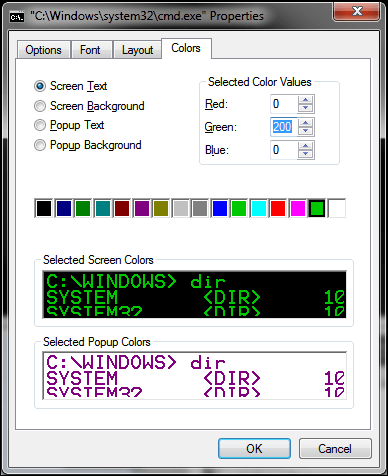Click the Green value field showing 200
The height and width of the screenshot is (476, 388).
click(x=283, y=127)
